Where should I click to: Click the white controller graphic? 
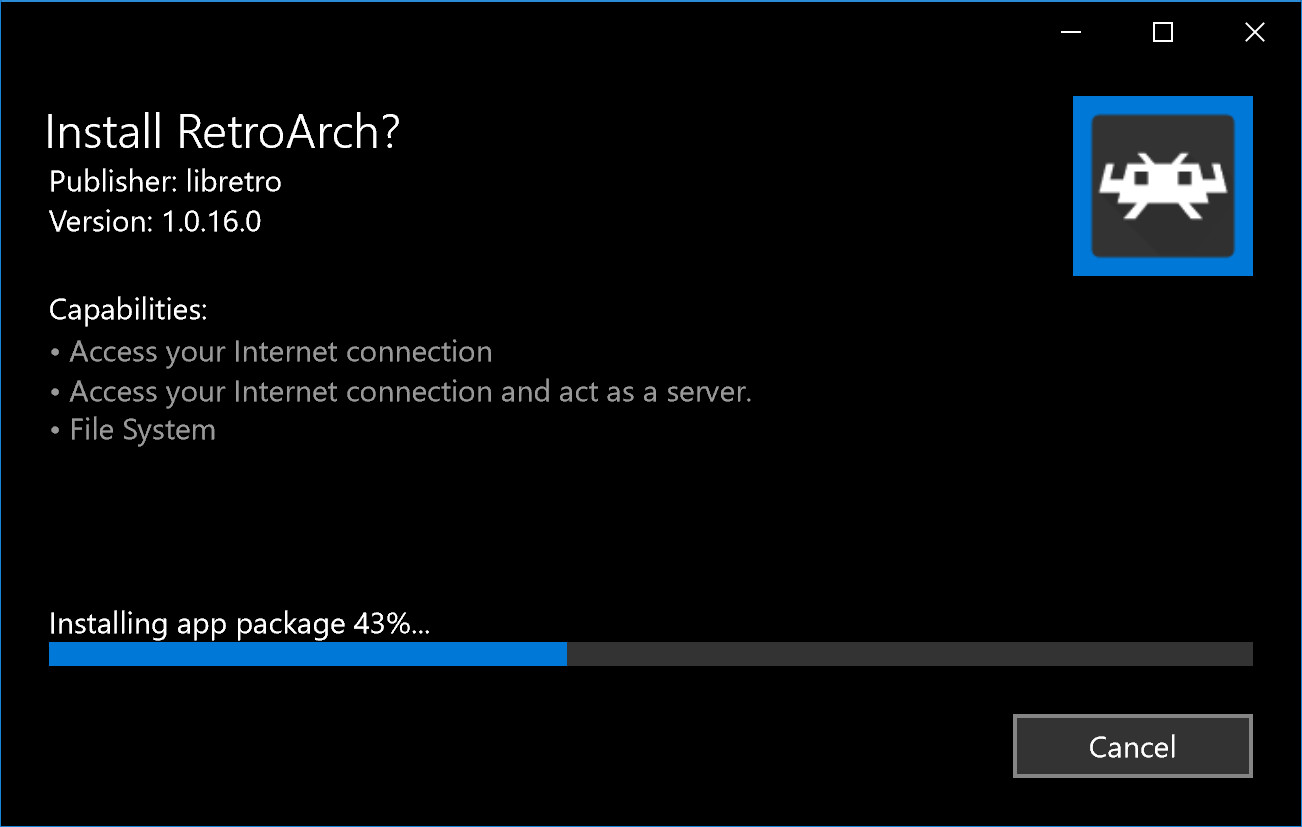(1162, 186)
